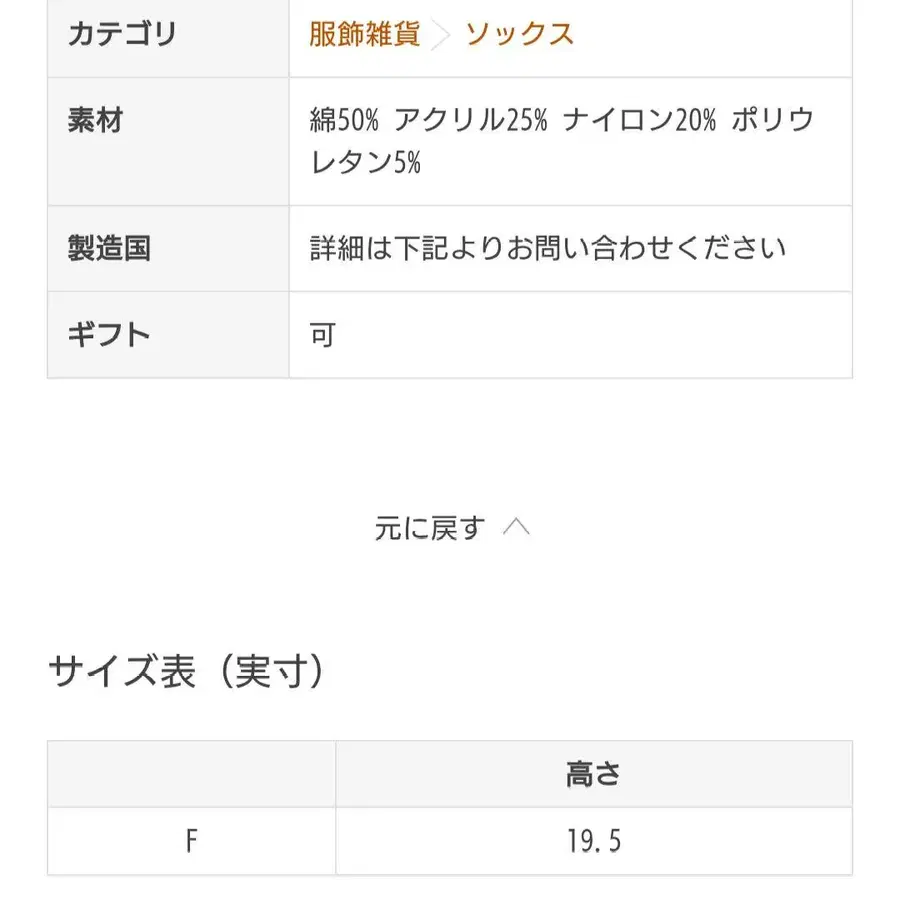Open the ソックス category link
Image resolution: width=900 pixels, height=900 pixels.
pos(519,34)
